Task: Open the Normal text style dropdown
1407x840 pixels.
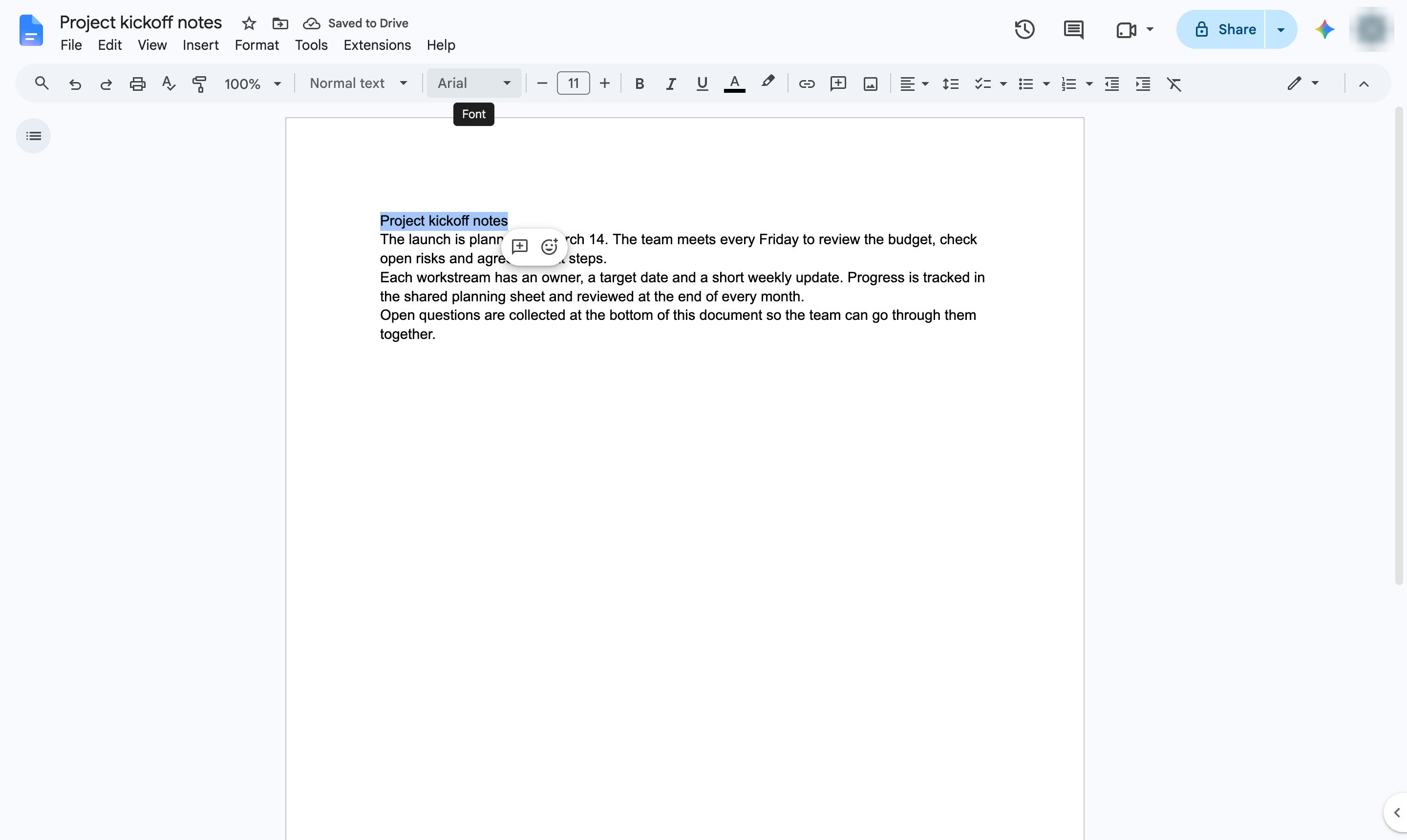Action: 359,83
